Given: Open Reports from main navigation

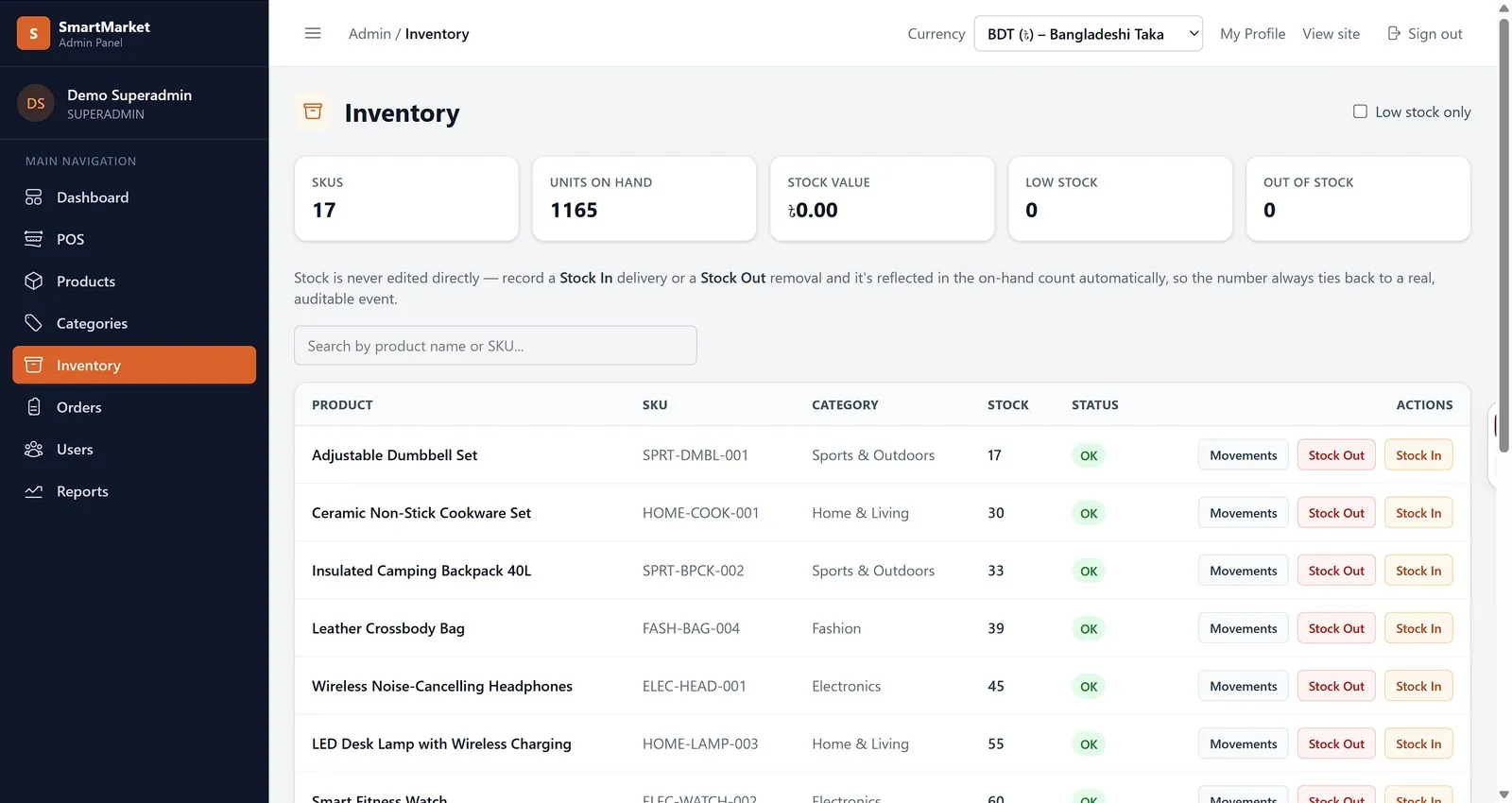Looking at the screenshot, I should click(134, 491).
